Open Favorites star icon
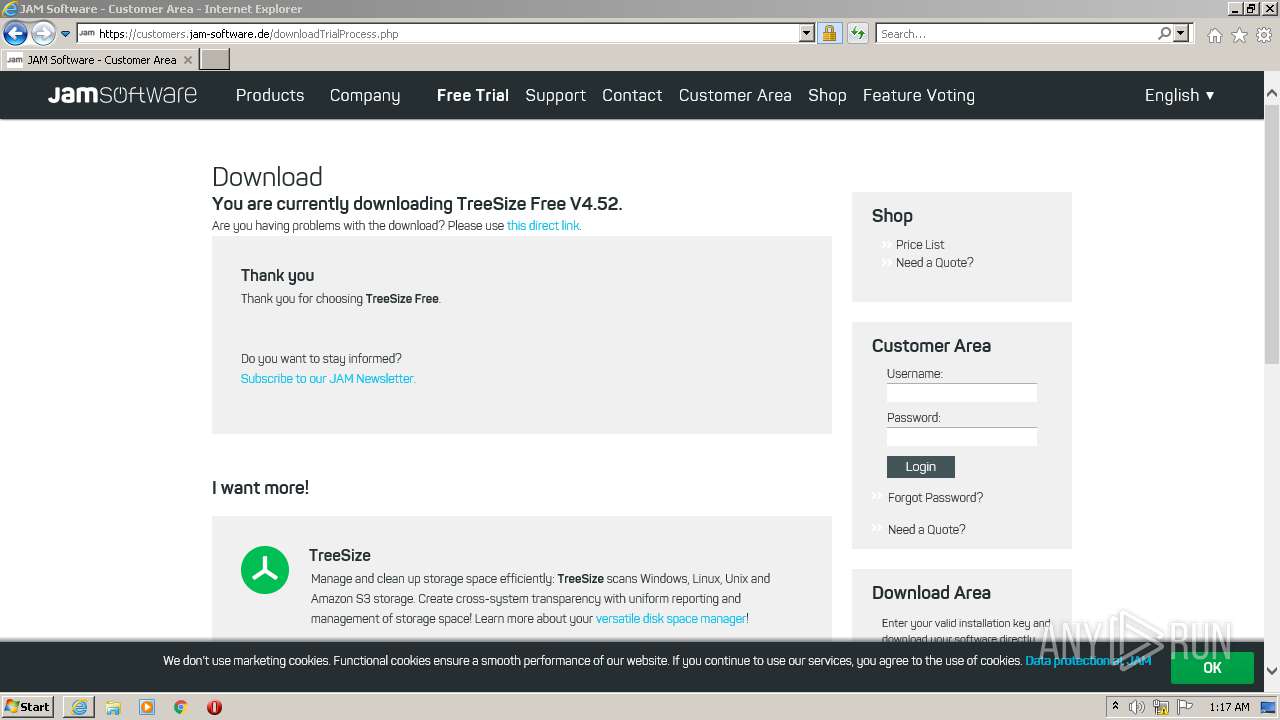The height and width of the screenshot is (720, 1280). [1239, 35]
